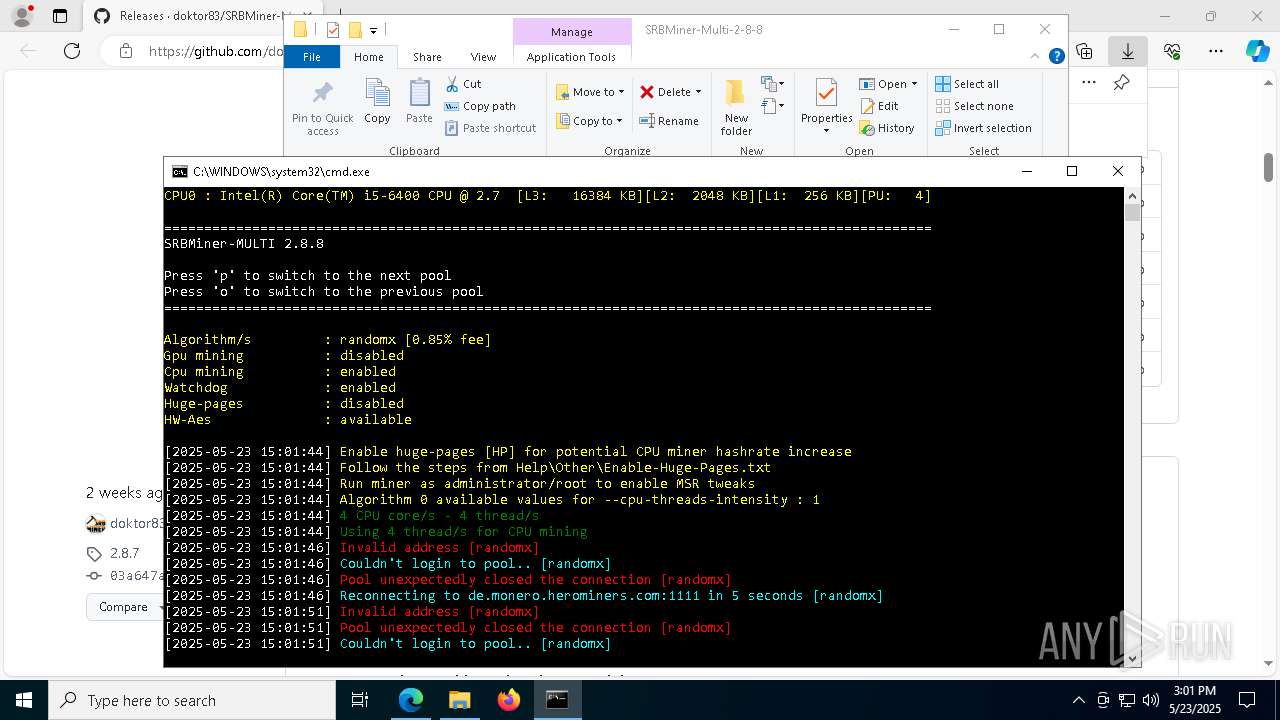Click the Edge address bar URL
The image size is (1280, 720).
pos(216,51)
